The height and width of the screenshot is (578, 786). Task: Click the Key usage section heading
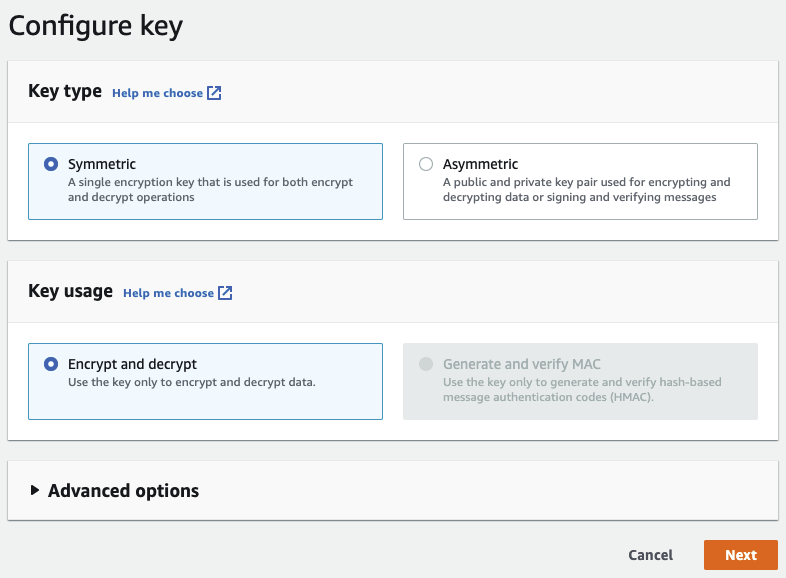tap(70, 291)
